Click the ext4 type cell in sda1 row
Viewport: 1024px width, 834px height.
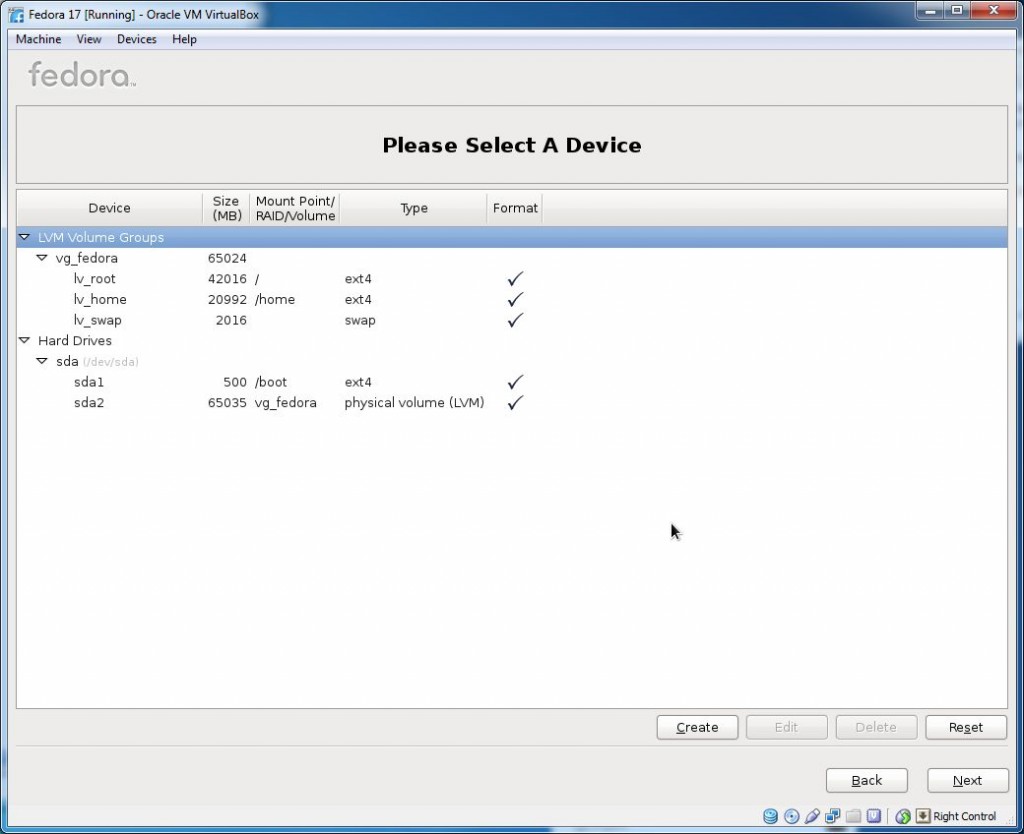pos(358,382)
